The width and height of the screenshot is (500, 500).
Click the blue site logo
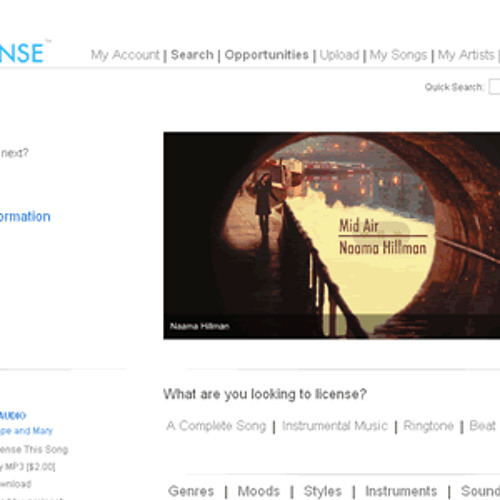click(x=22, y=53)
